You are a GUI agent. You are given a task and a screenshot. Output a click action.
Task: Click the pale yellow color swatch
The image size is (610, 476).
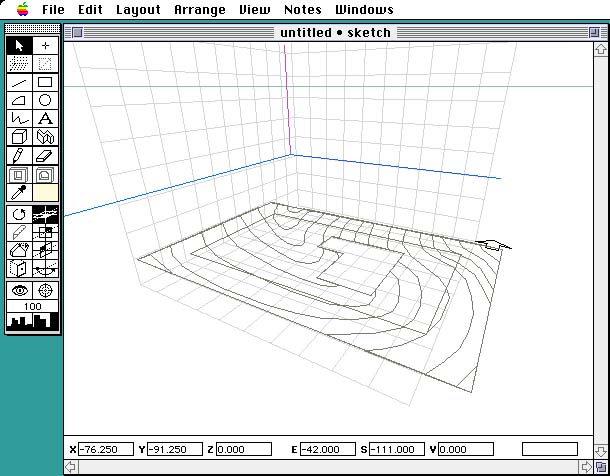coord(46,191)
